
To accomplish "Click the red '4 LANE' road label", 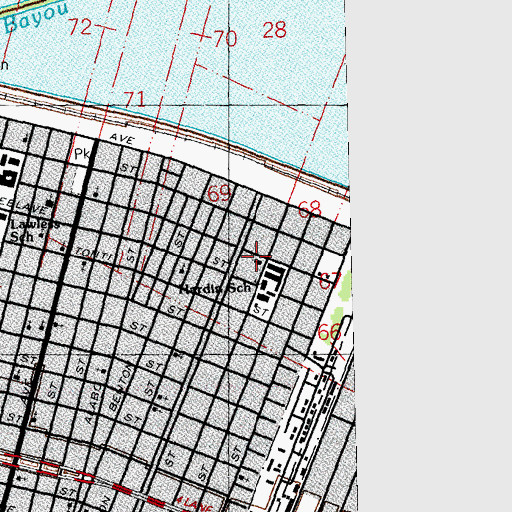I will pos(194,504).
